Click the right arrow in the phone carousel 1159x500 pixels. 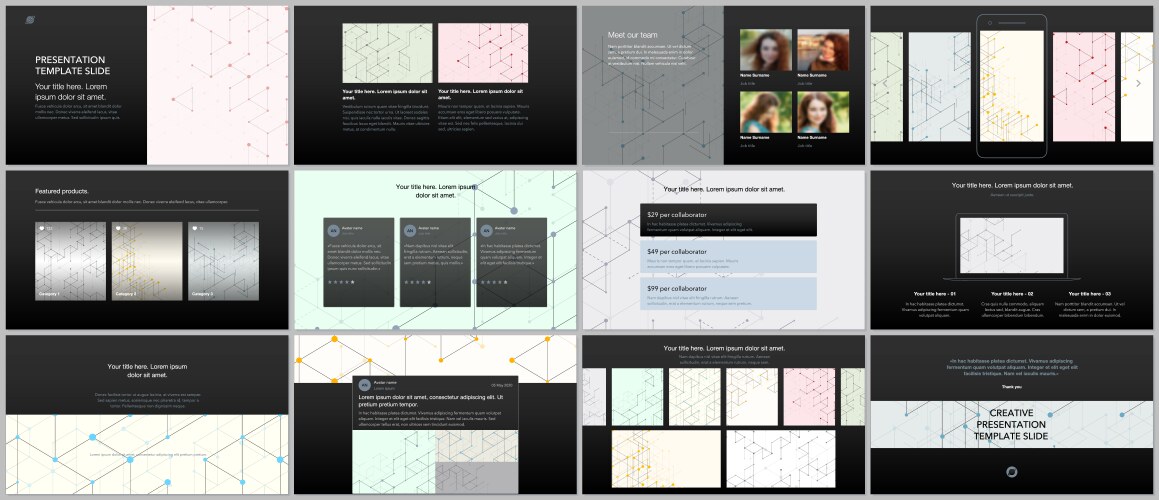coord(1138,84)
